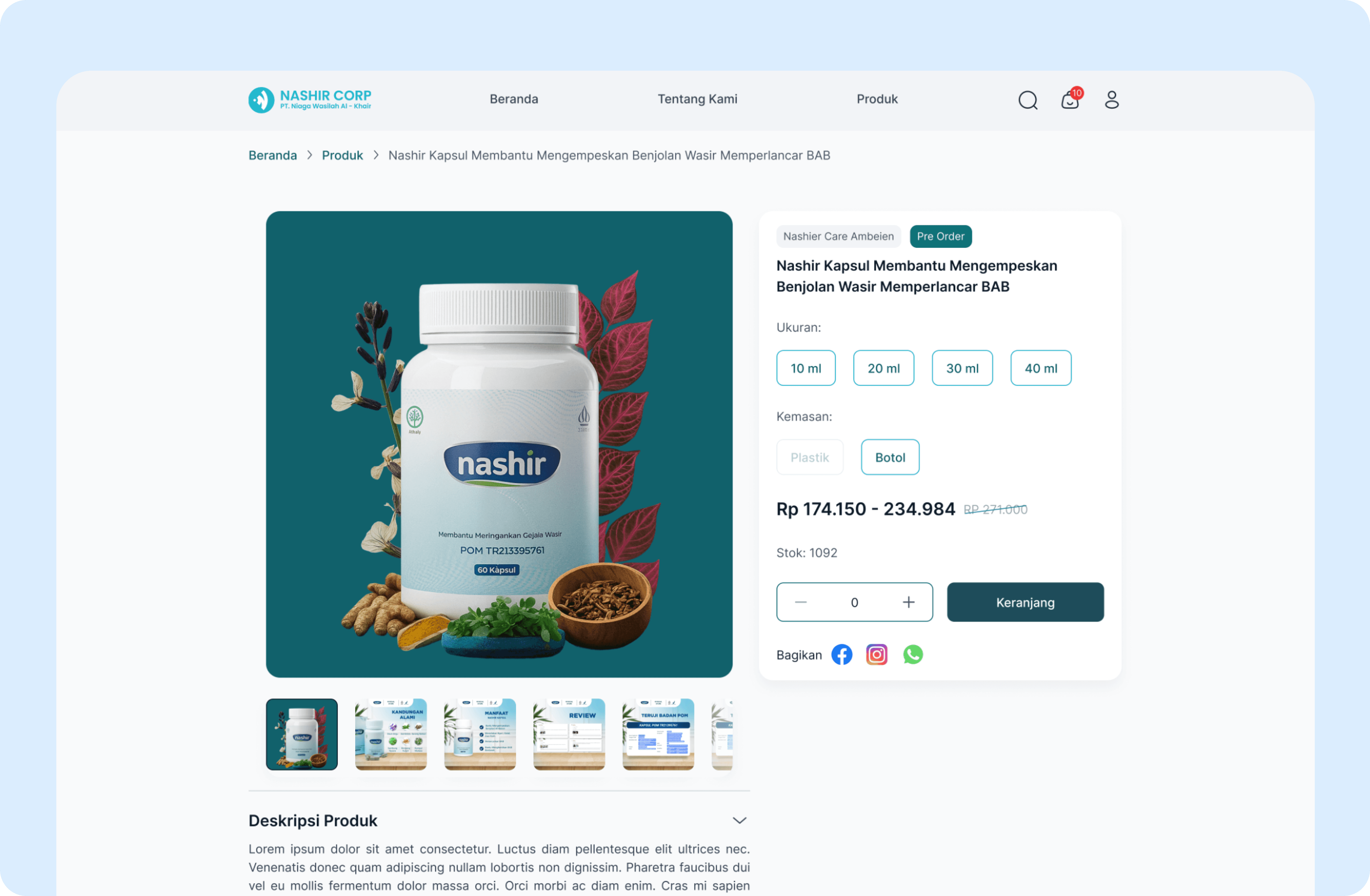Increase quantity with the plus icon
The height and width of the screenshot is (896, 1370).
908,602
